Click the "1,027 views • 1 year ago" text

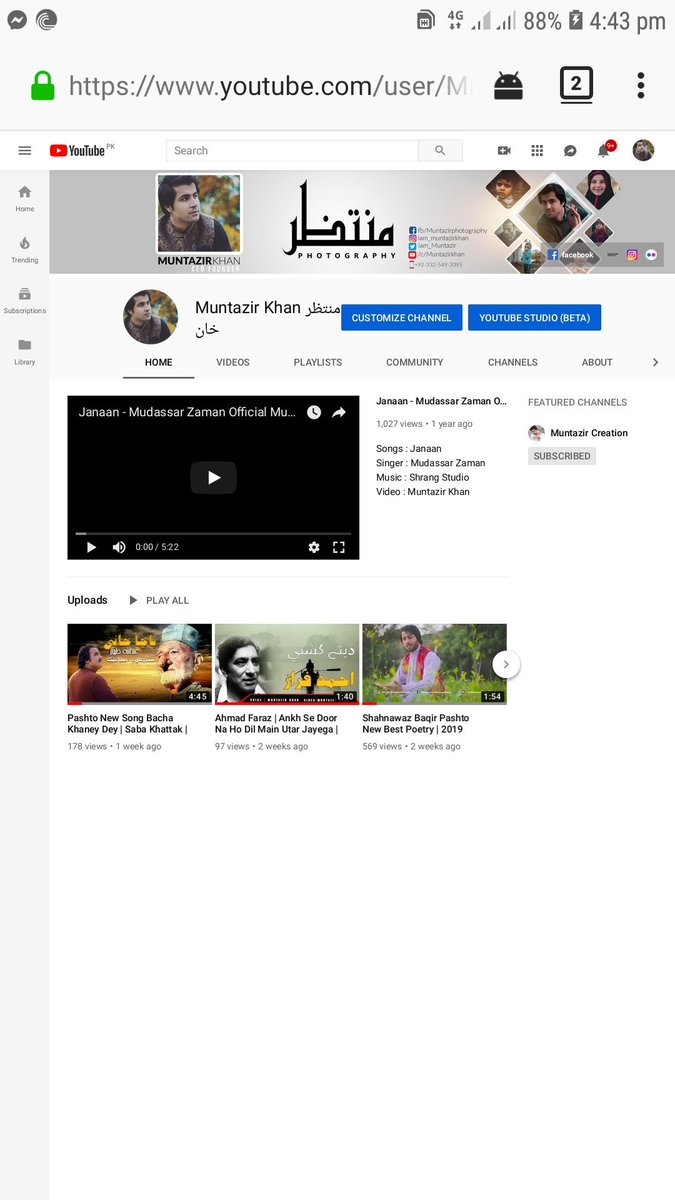click(x=424, y=424)
